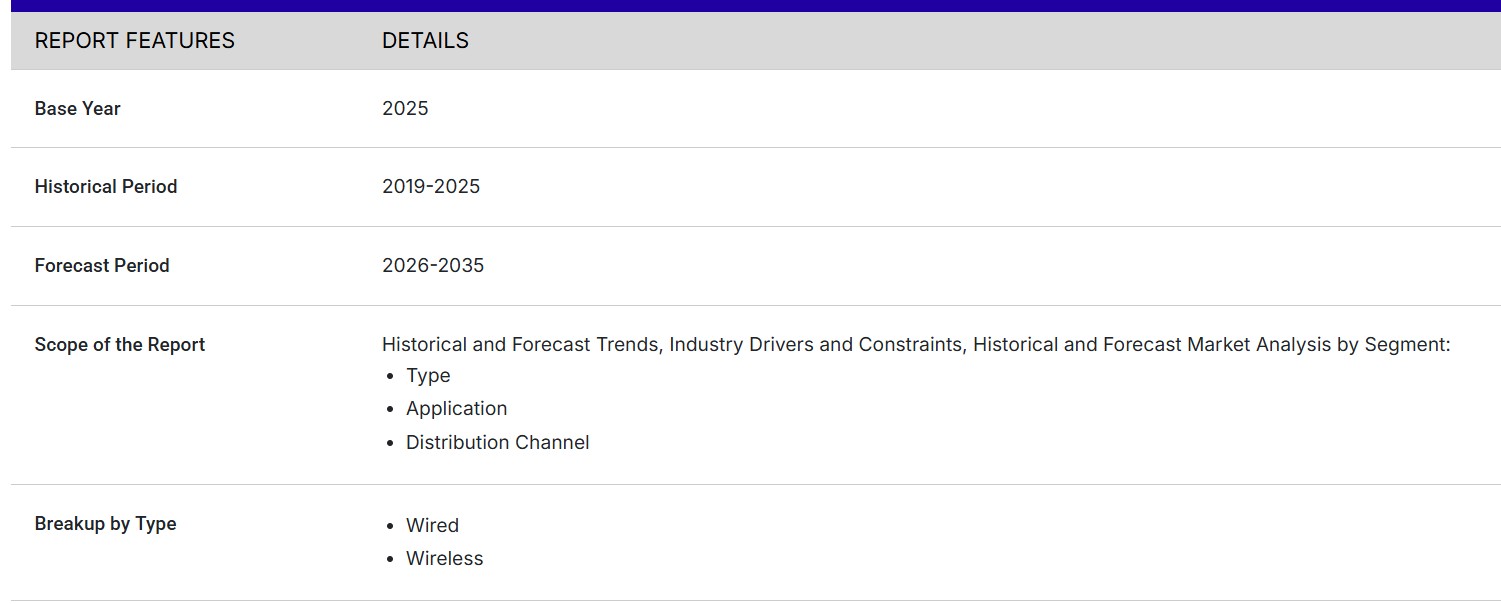Click the bullet point beside Wireless
This screenshot has height=604, width=1501.
pyautogui.click(x=390, y=560)
